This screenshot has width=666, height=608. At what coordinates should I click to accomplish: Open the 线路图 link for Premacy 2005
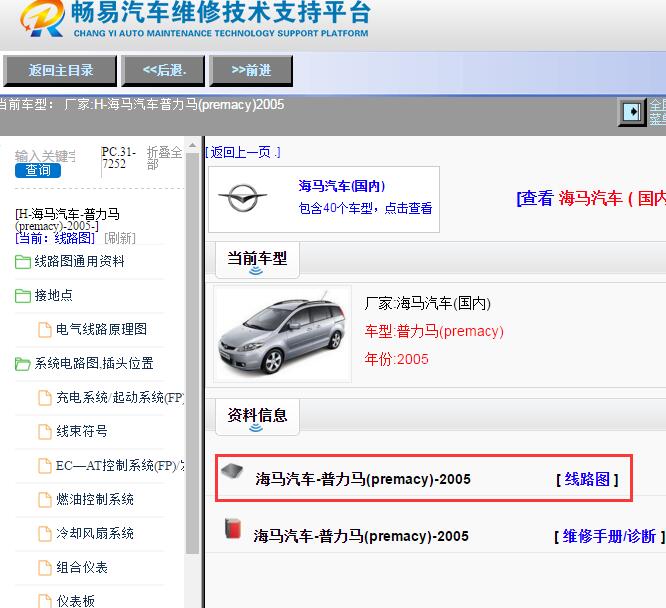(x=587, y=479)
